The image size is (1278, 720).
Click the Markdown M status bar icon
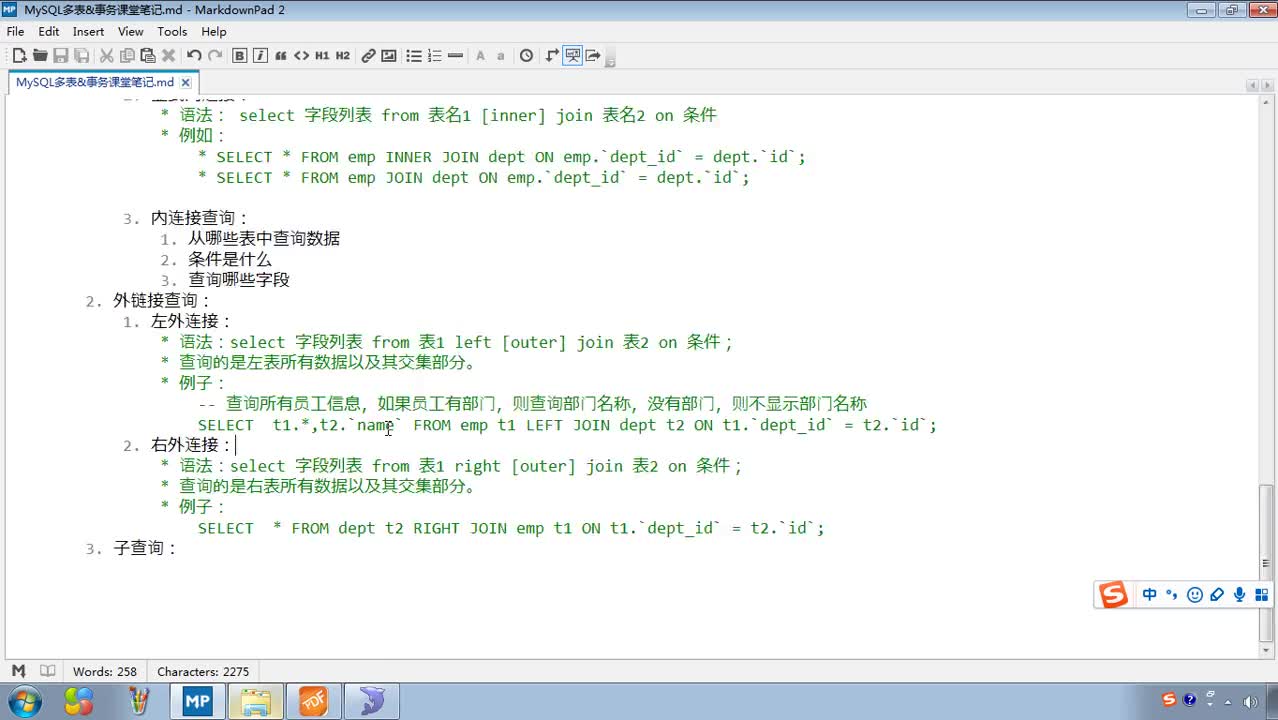(18, 671)
